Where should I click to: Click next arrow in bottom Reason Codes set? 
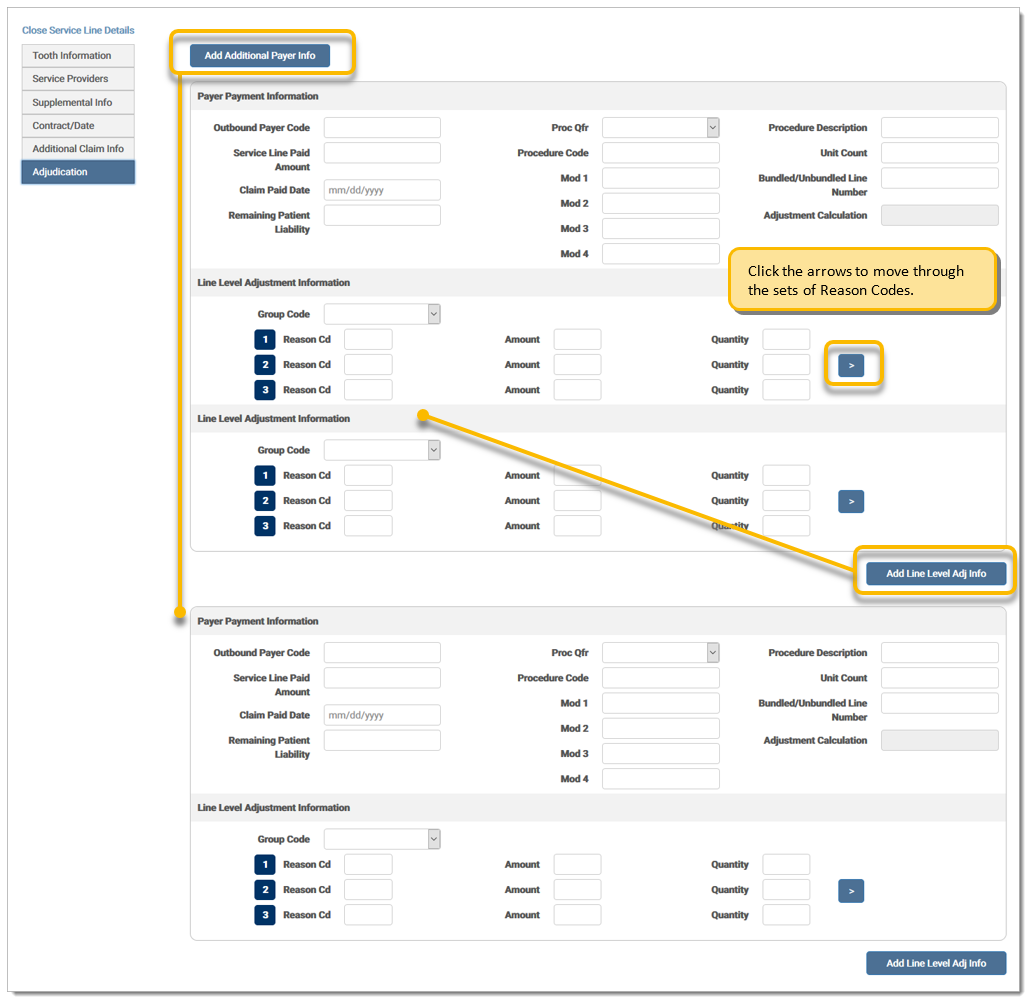851,891
